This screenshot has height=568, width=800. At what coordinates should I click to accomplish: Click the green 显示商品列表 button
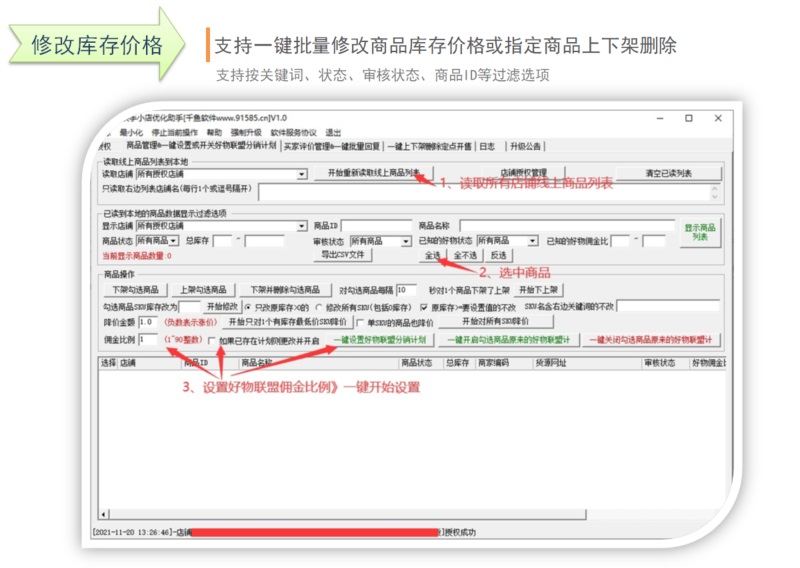coord(699,232)
